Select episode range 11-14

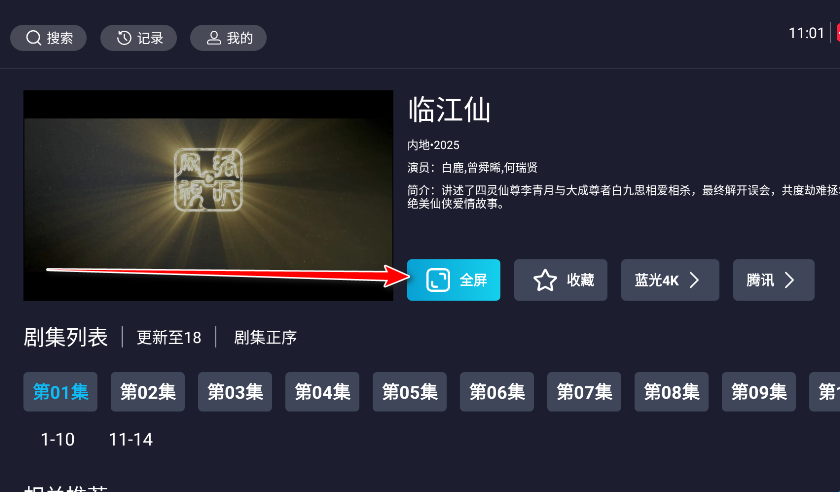131,439
